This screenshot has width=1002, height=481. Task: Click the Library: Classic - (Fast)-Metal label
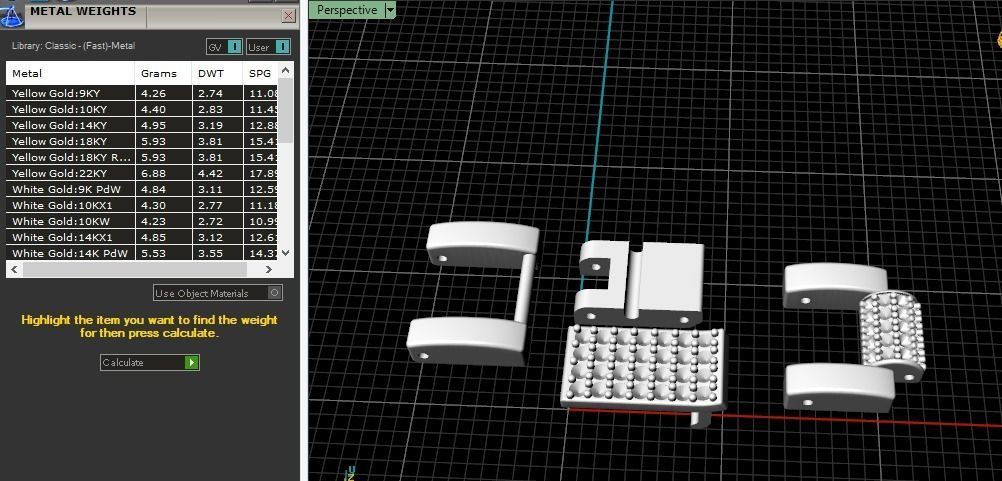73,46
